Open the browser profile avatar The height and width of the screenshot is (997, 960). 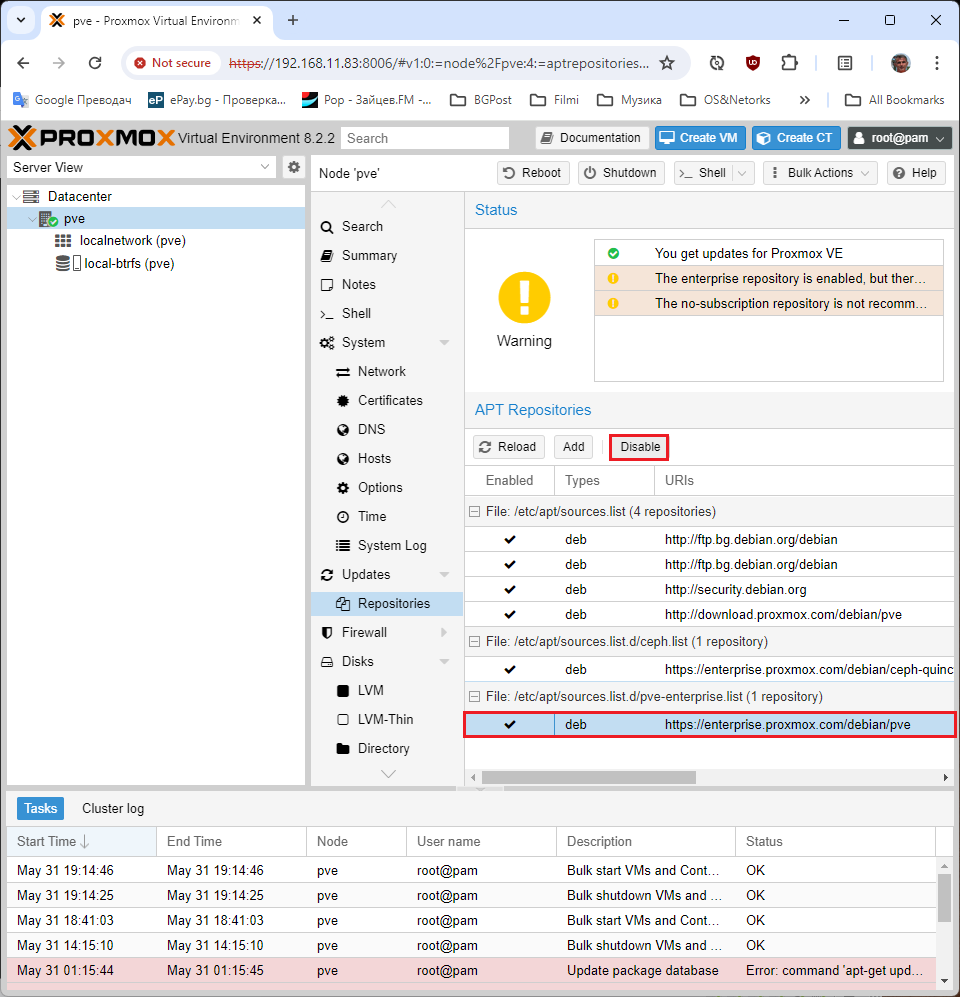(900, 63)
